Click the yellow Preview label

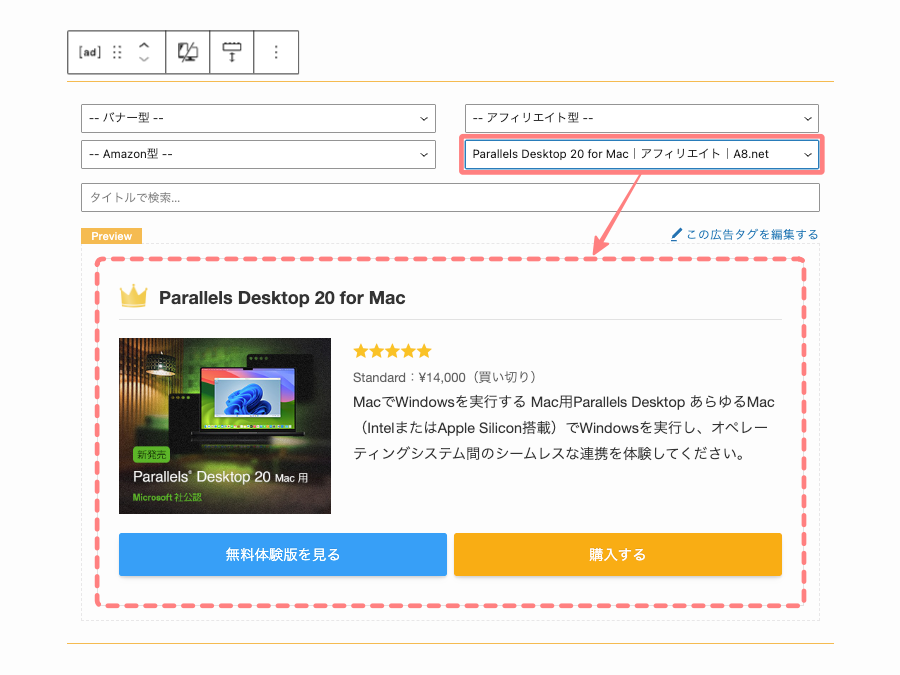point(111,236)
